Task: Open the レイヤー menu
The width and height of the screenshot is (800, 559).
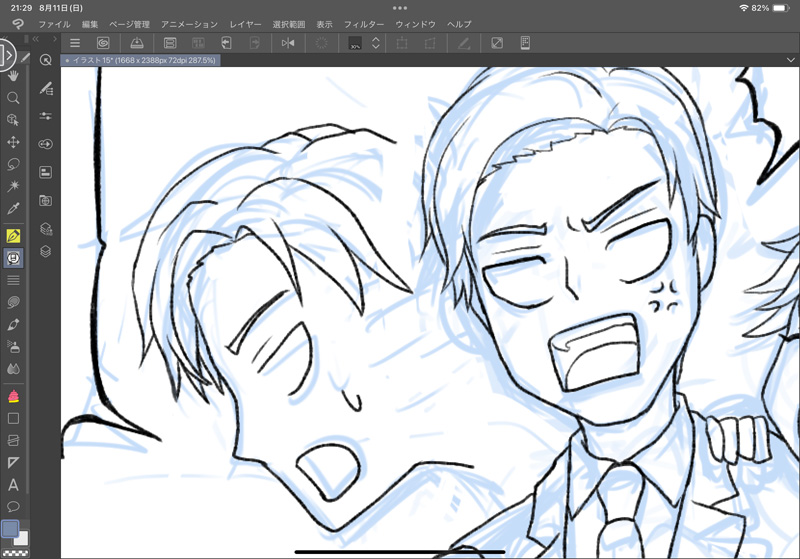Action: [x=245, y=23]
